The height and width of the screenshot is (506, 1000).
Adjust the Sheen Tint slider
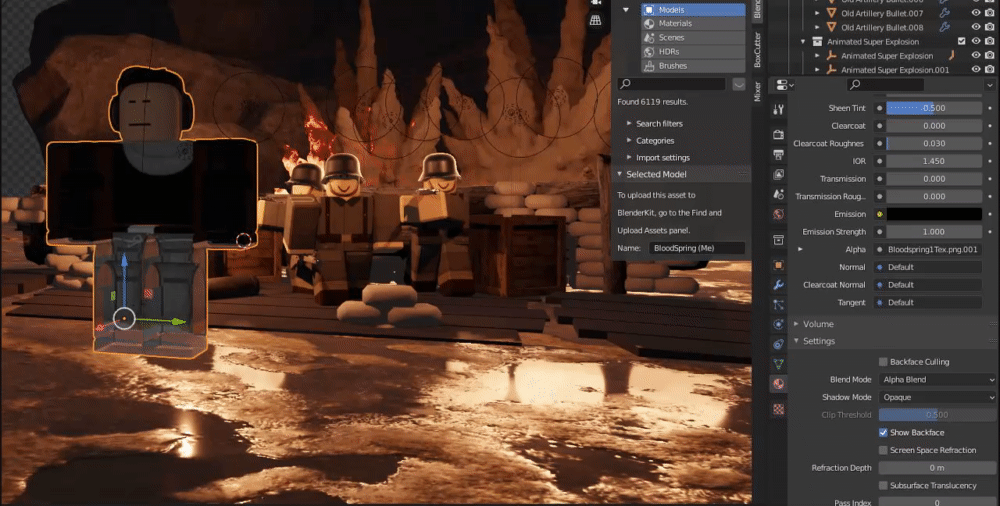click(934, 108)
